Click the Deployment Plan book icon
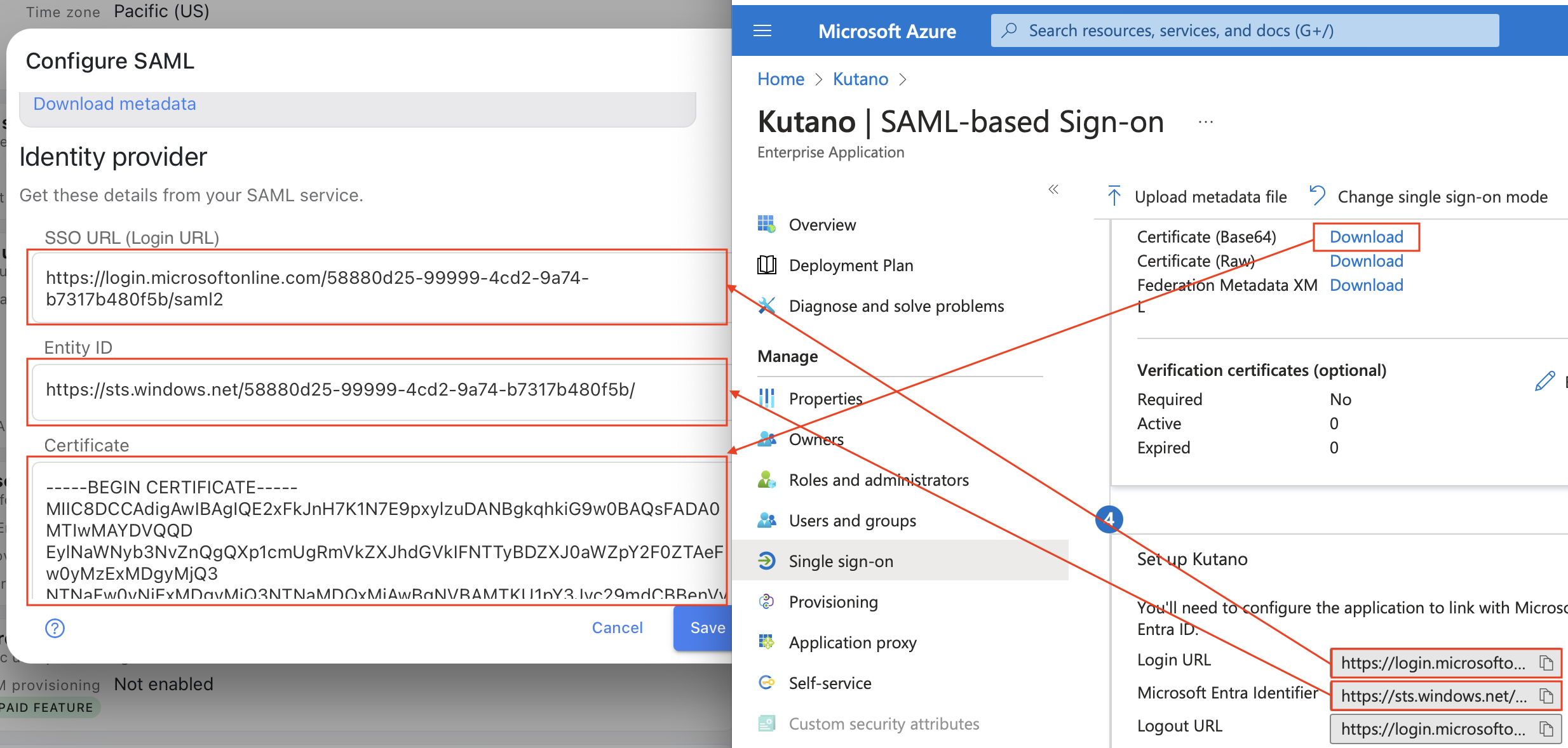This screenshot has width=1568, height=748. coord(767,265)
